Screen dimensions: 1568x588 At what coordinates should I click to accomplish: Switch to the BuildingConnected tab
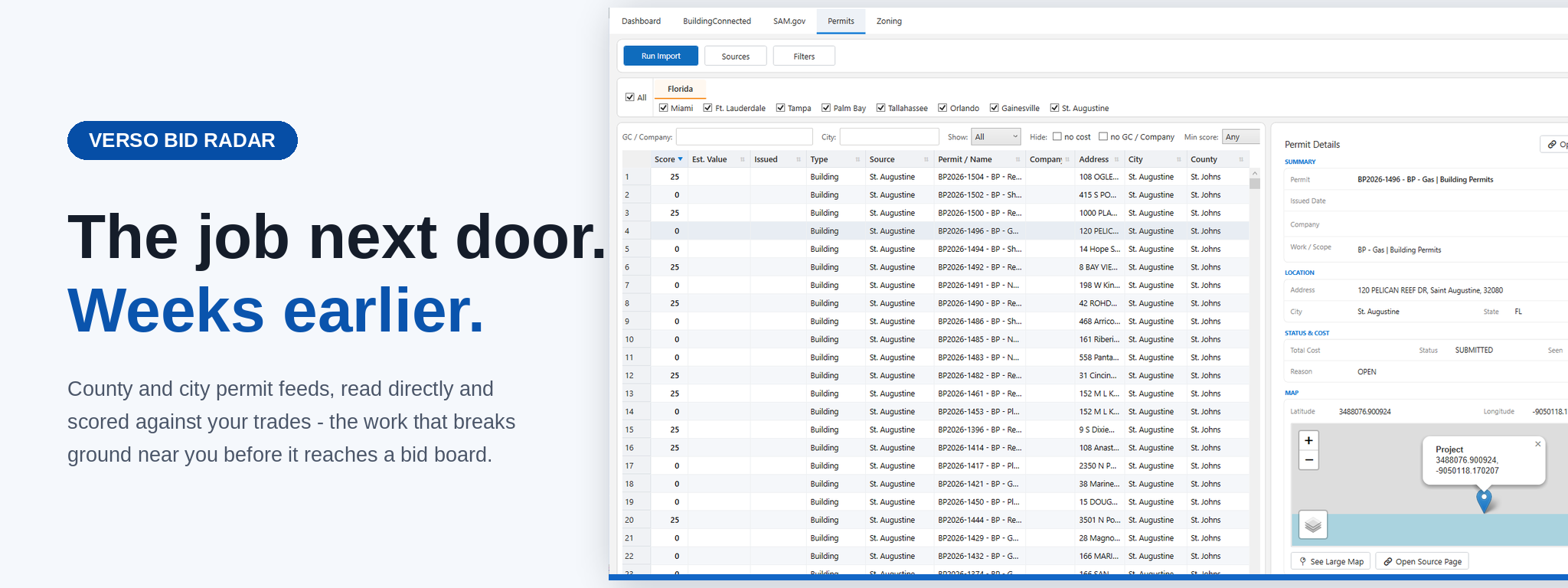click(717, 21)
